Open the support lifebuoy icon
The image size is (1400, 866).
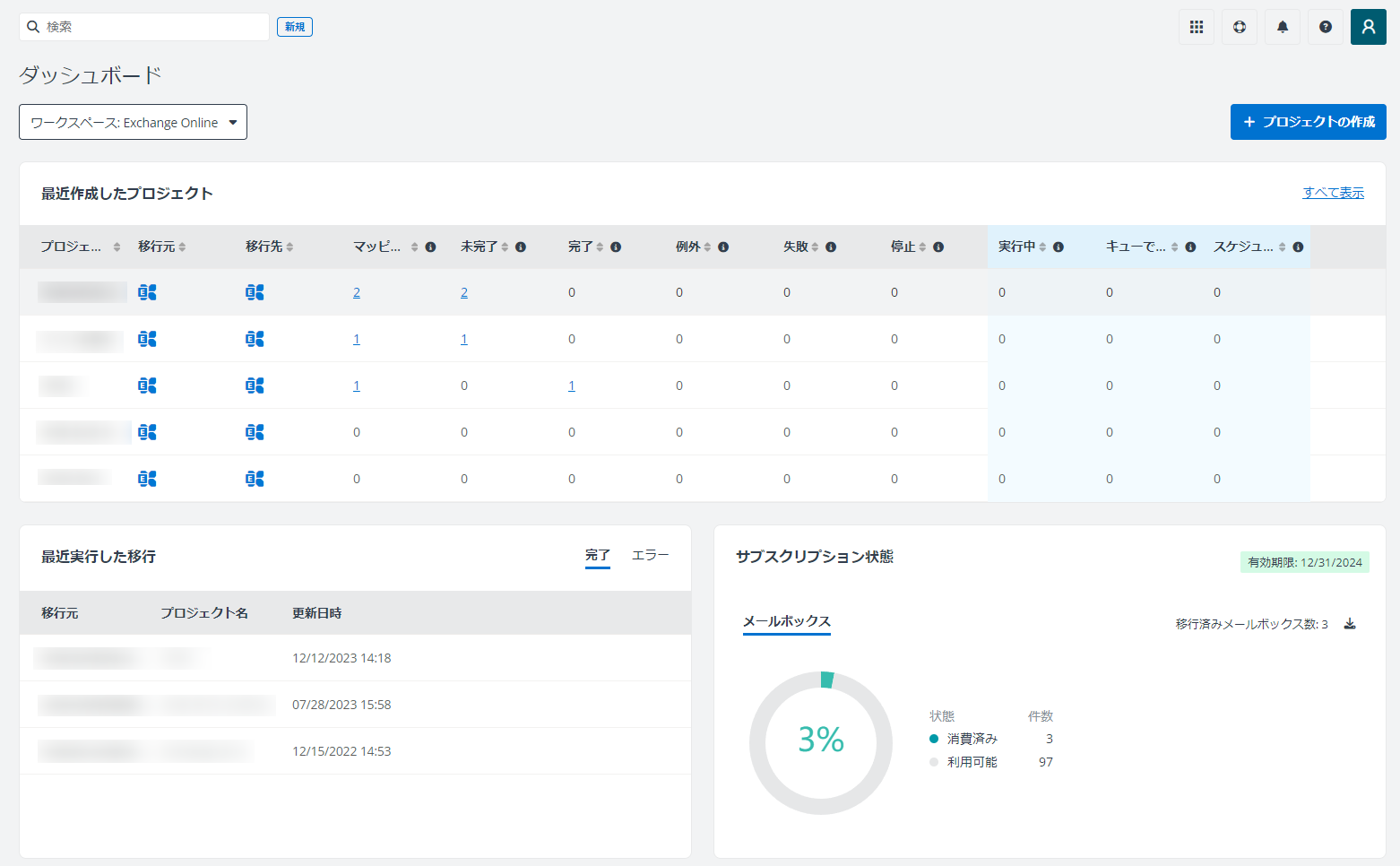(x=1240, y=27)
